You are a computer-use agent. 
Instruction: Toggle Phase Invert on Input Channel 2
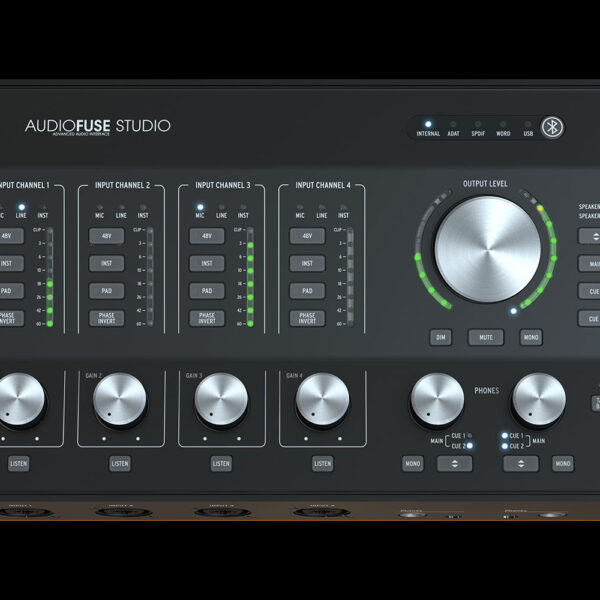[x=107, y=318]
